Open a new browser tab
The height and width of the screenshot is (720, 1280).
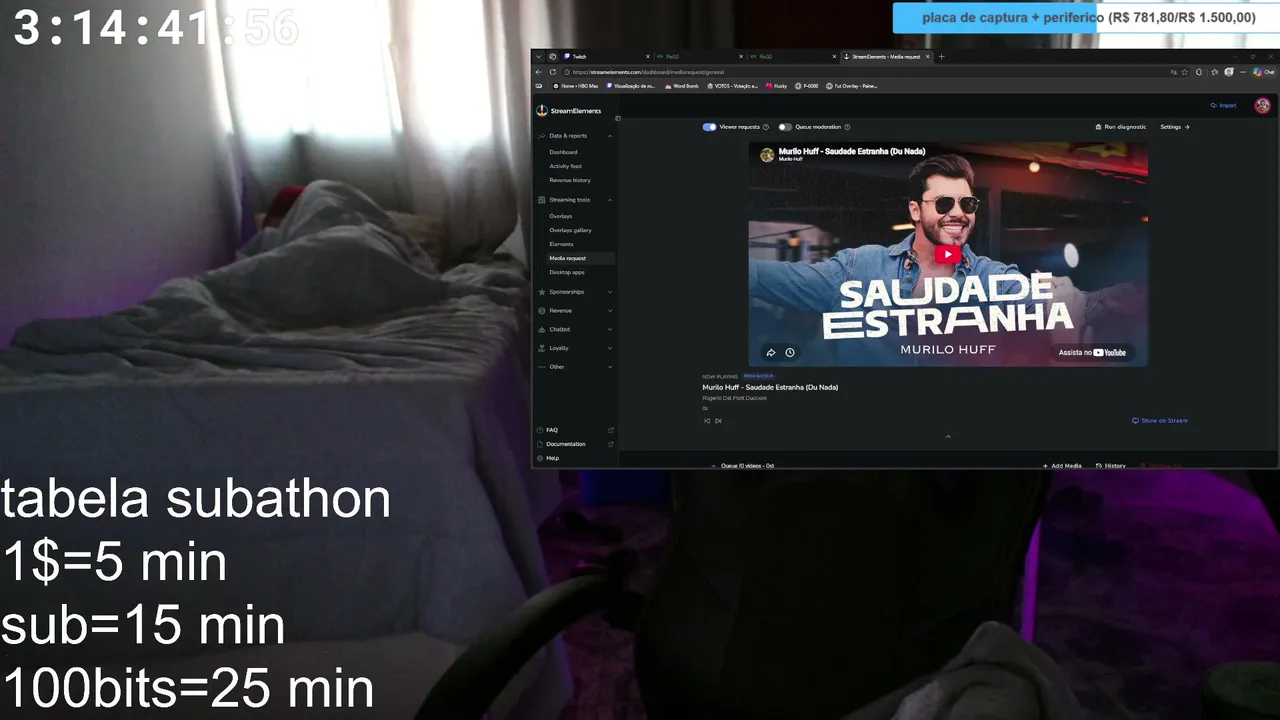(941, 57)
